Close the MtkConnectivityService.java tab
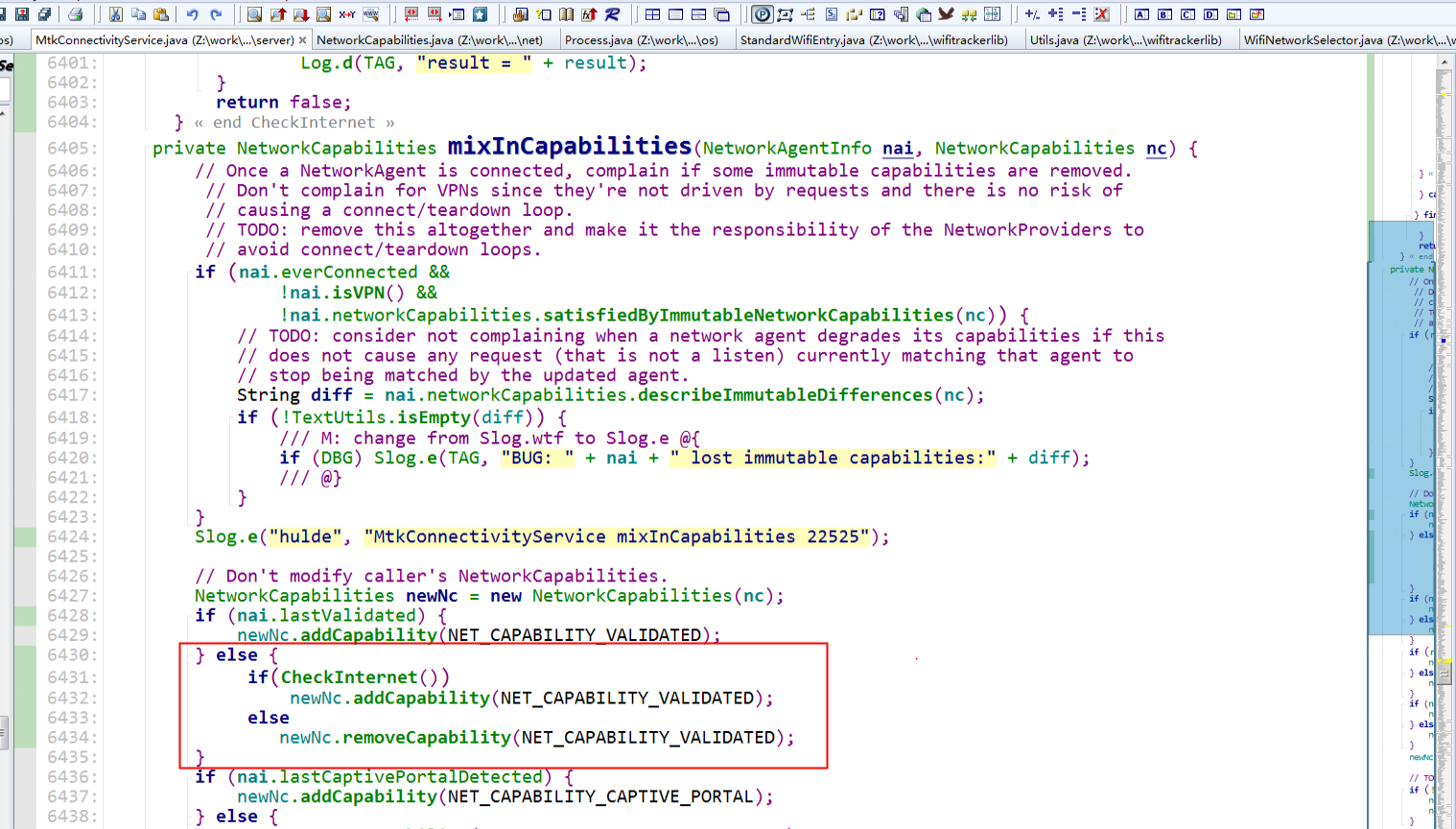 (303, 39)
